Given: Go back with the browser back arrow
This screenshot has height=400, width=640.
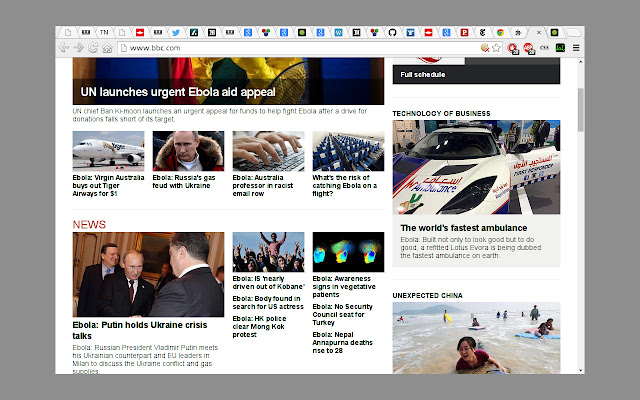Looking at the screenshot, I should tap(64, 48).
